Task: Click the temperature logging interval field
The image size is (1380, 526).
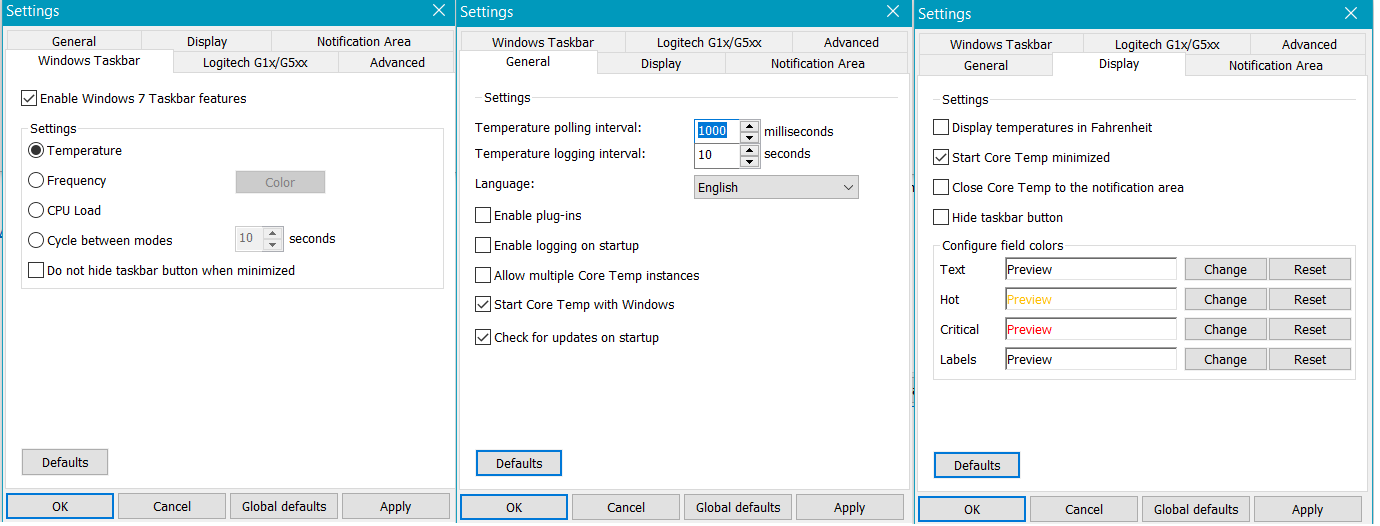Action: [717, 155]
